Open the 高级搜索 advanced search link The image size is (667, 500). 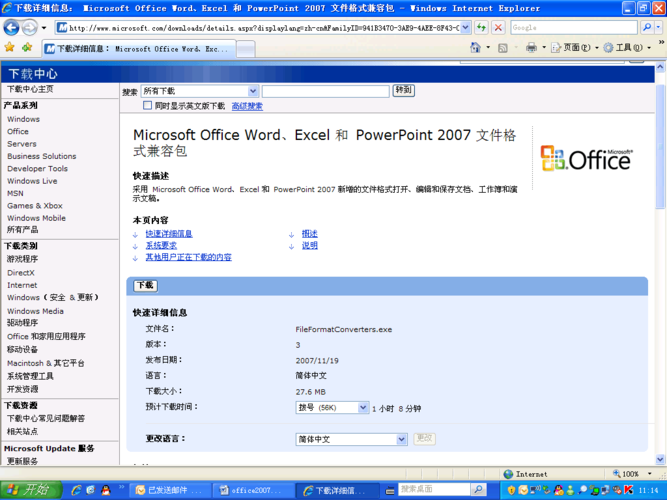tap(247, 105)
